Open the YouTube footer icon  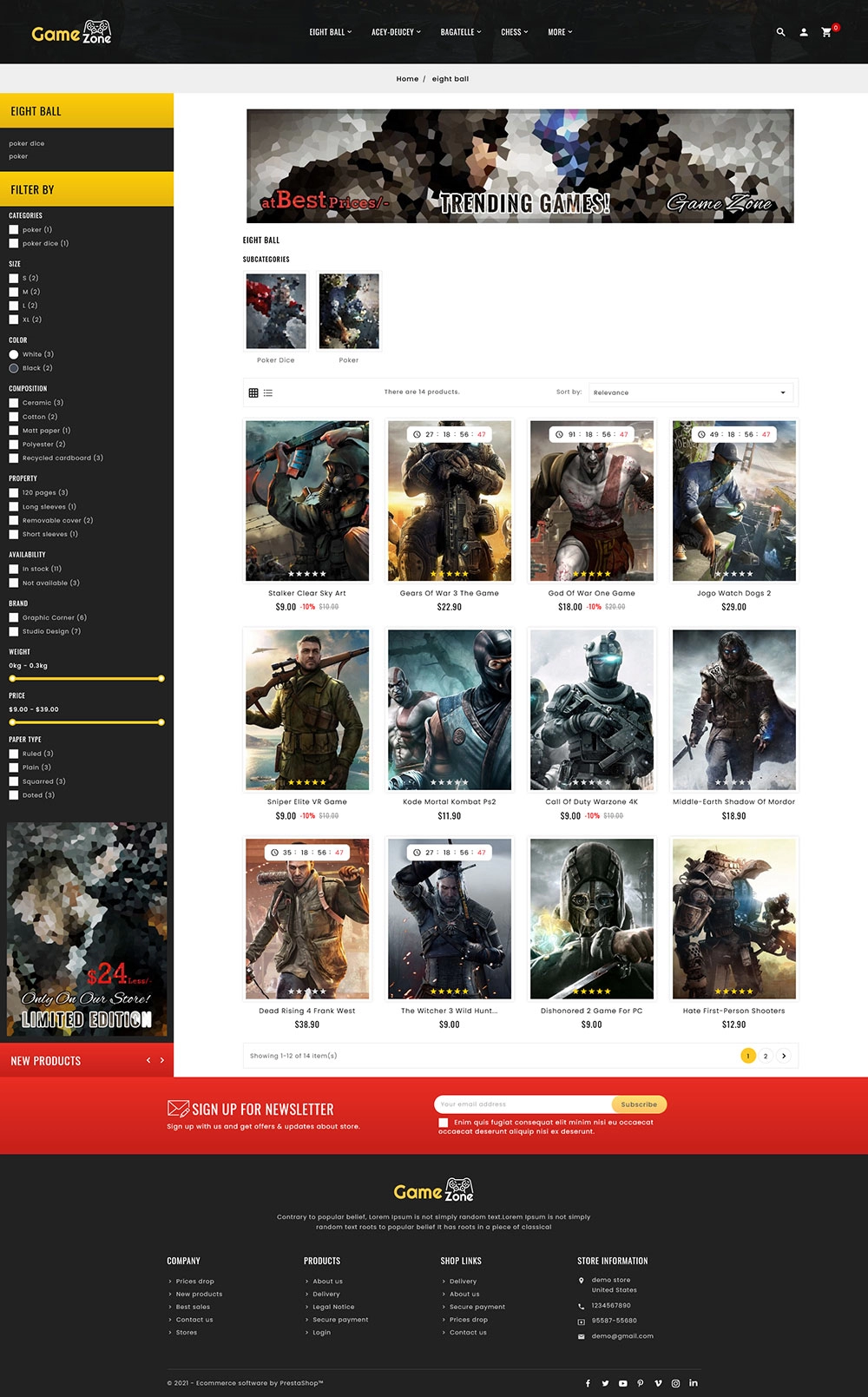[622, 1383]
